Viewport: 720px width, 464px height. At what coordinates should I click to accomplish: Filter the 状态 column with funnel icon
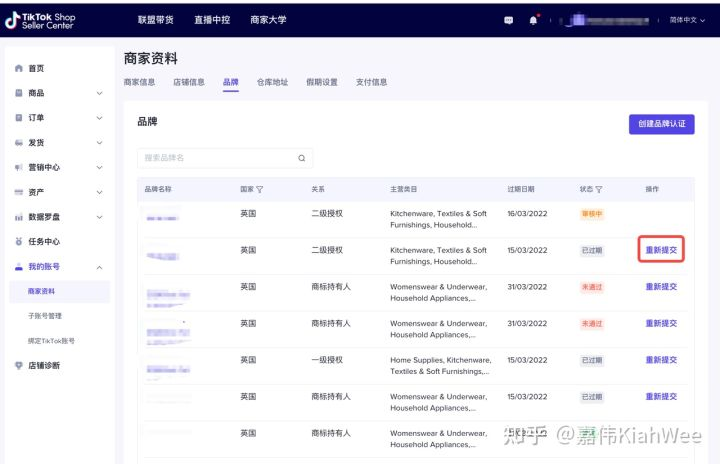(x=599, y=189)
